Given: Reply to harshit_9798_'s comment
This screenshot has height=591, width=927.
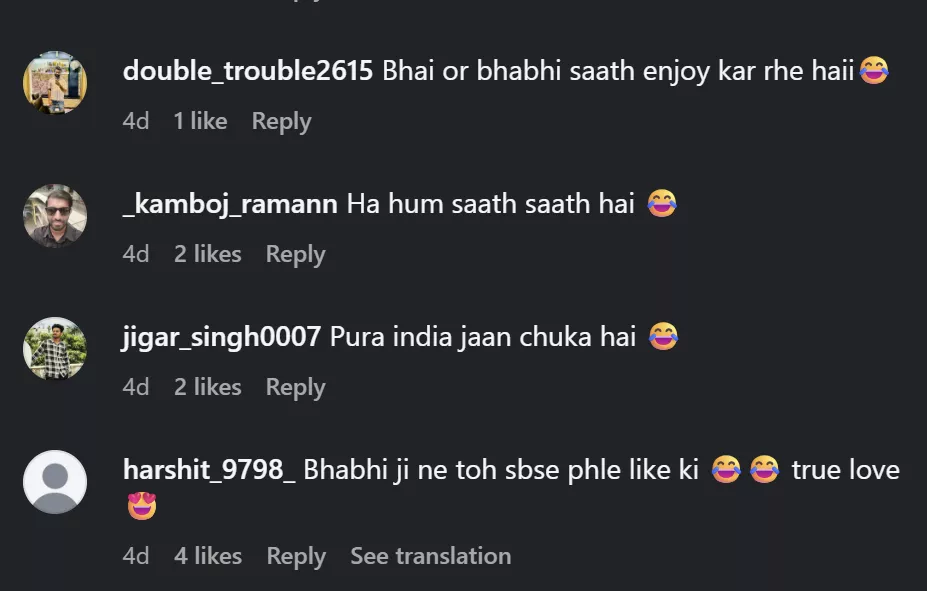Looking at the screenshot, I should pyautogui.click(x=296, y=556).
